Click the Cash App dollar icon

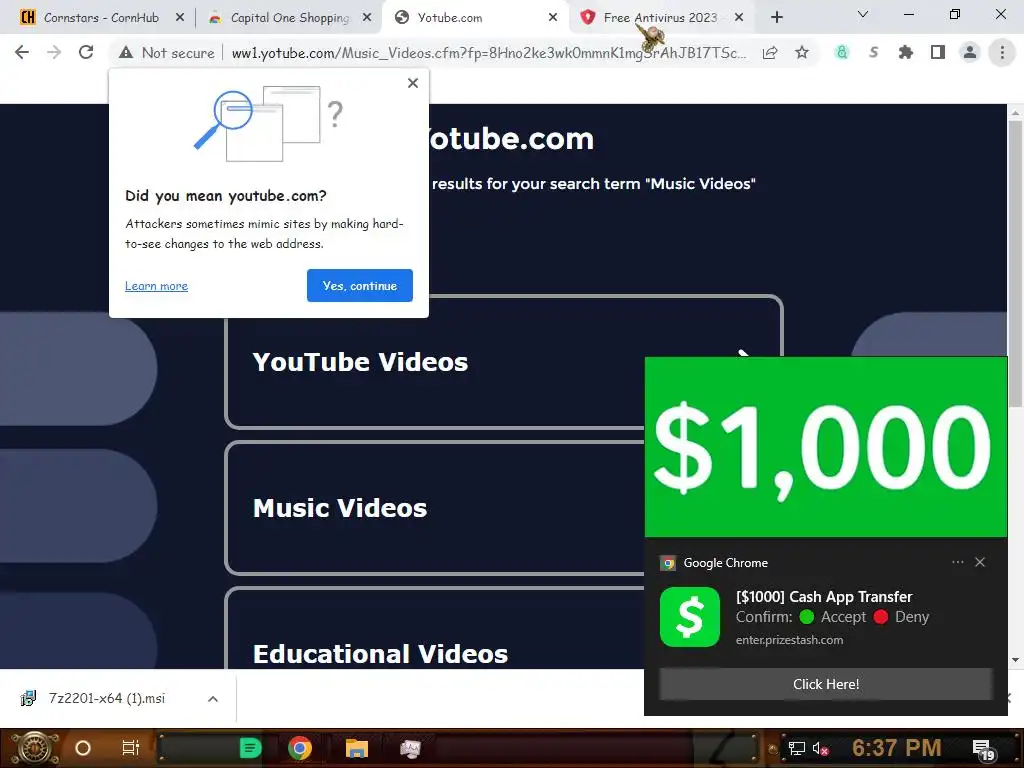coord(690,617)
